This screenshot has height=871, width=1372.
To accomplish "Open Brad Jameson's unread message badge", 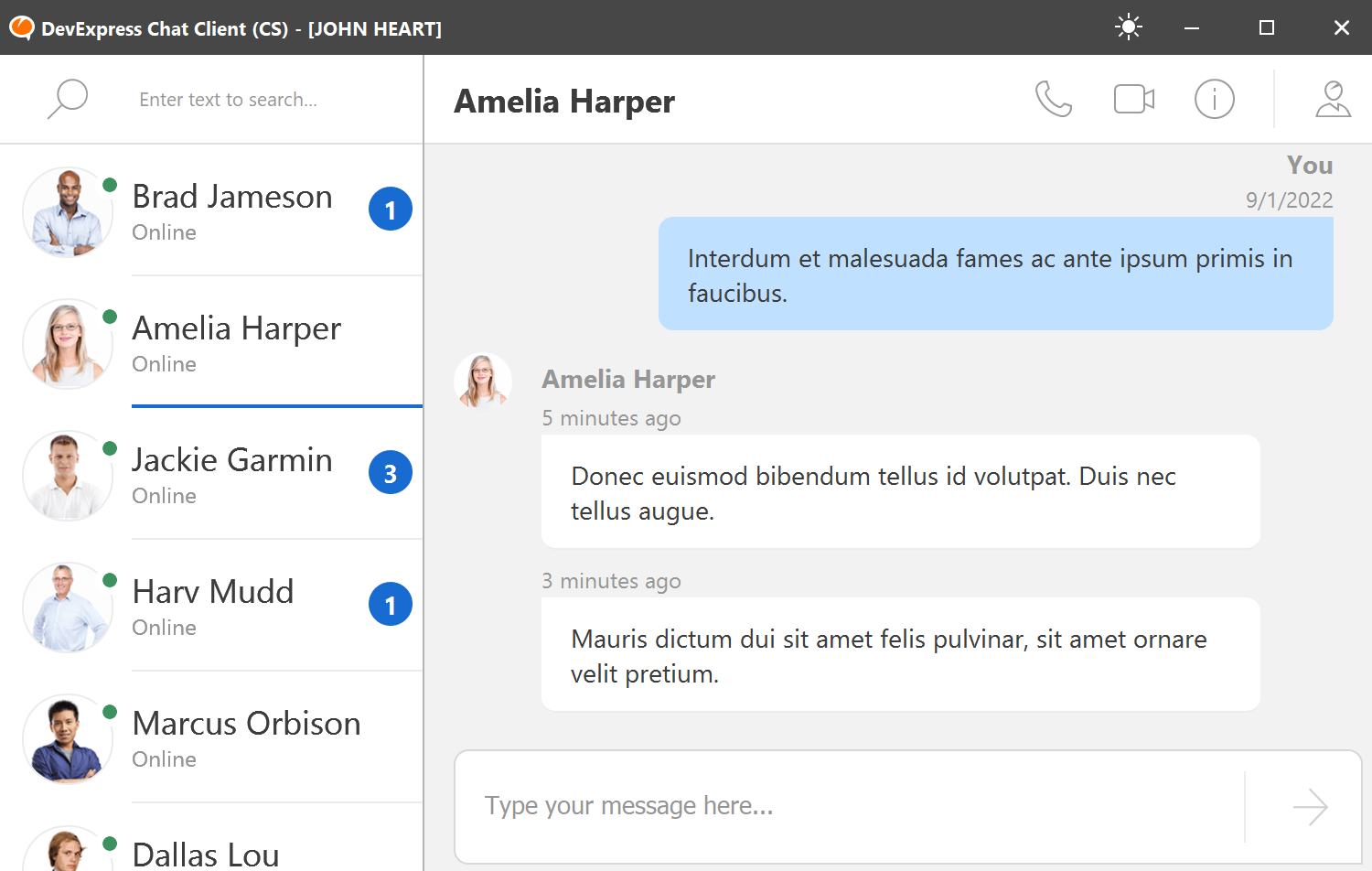I will pos(391,210).
